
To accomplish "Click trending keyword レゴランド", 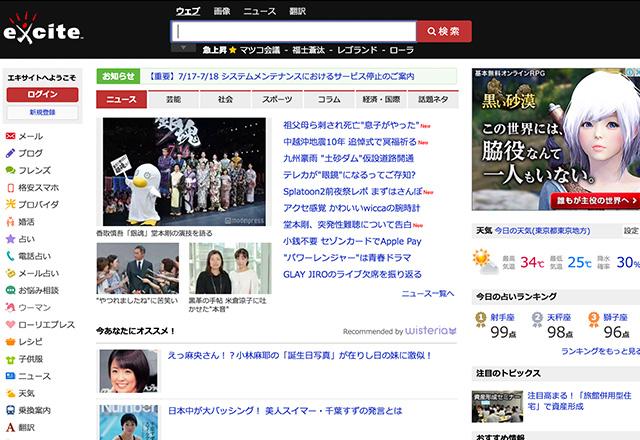I will [357, 50].
